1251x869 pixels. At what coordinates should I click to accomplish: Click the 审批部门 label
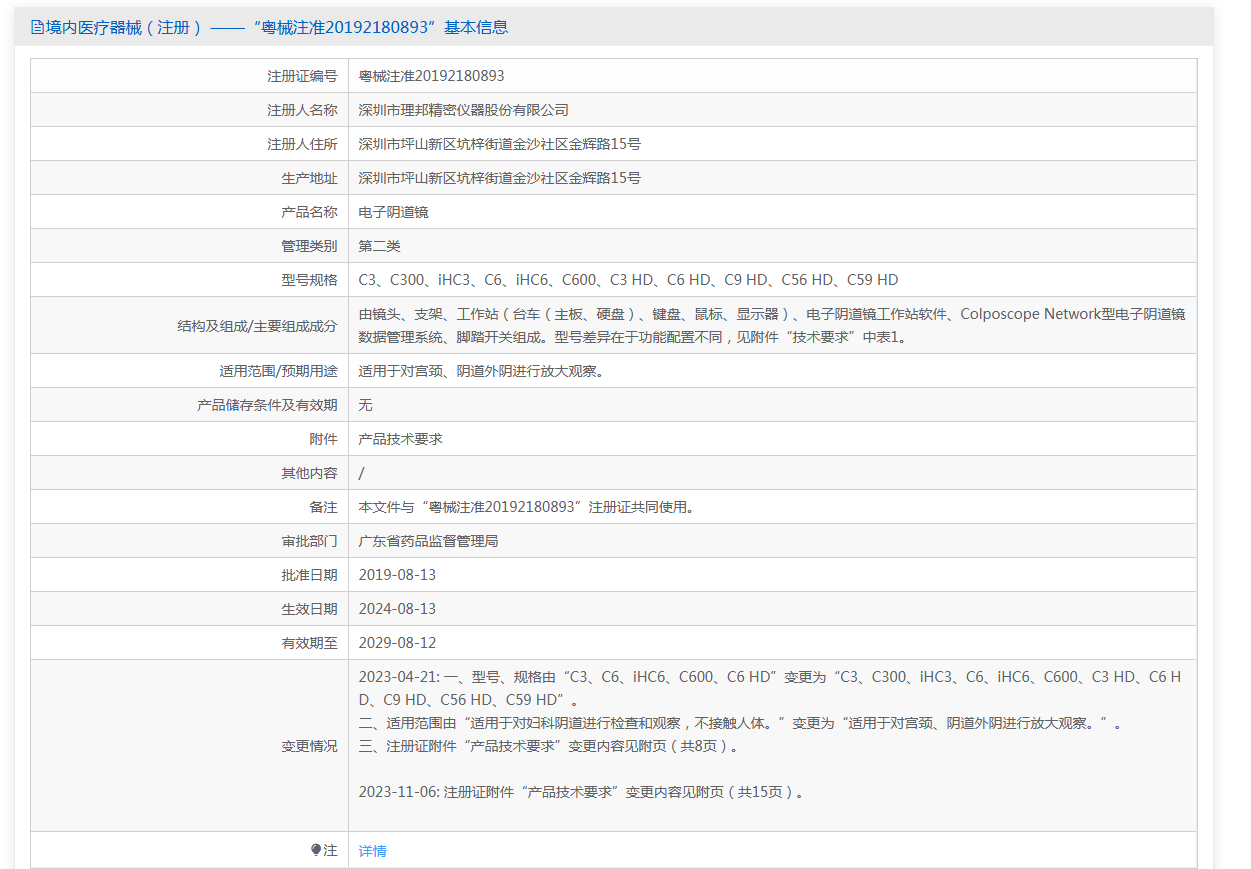click(x=309, y=541)
